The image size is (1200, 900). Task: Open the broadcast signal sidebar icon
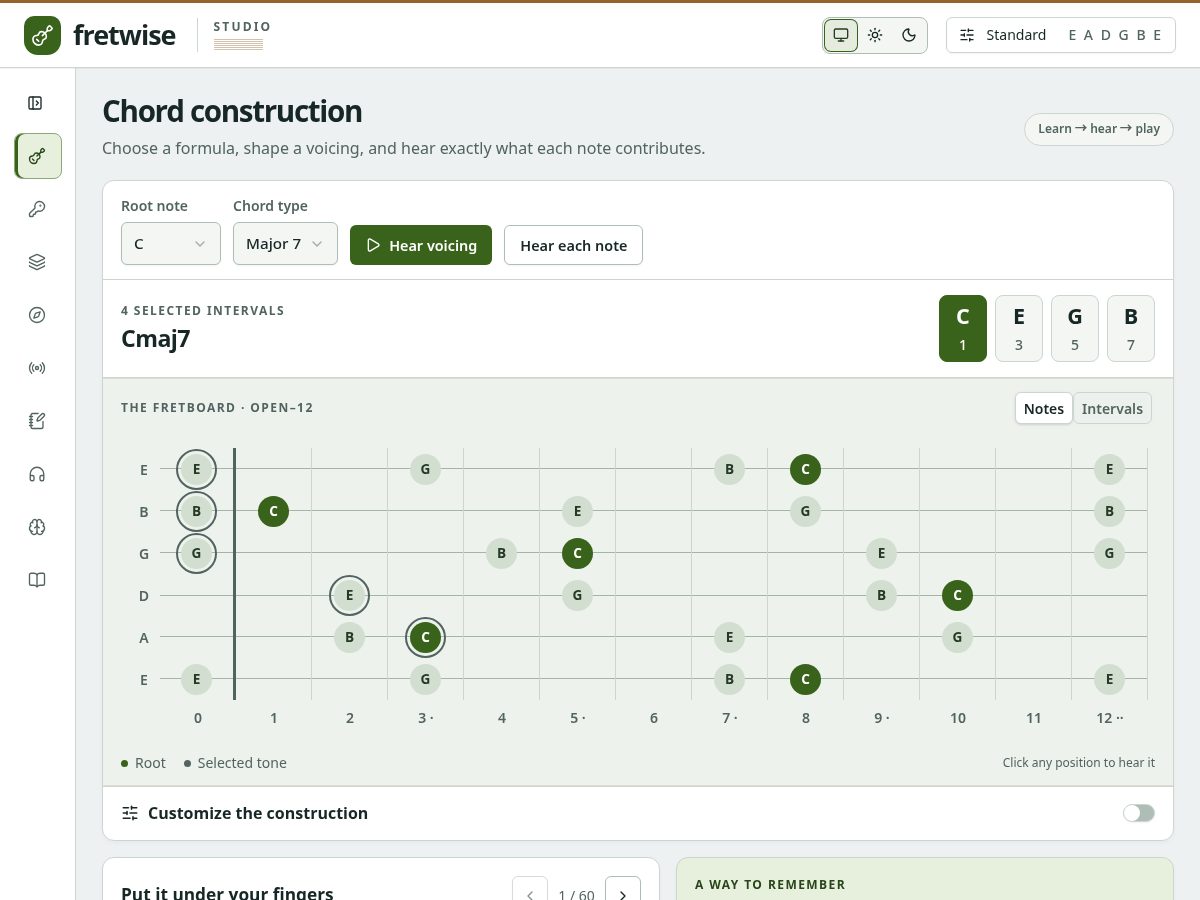tap(37, 368)
